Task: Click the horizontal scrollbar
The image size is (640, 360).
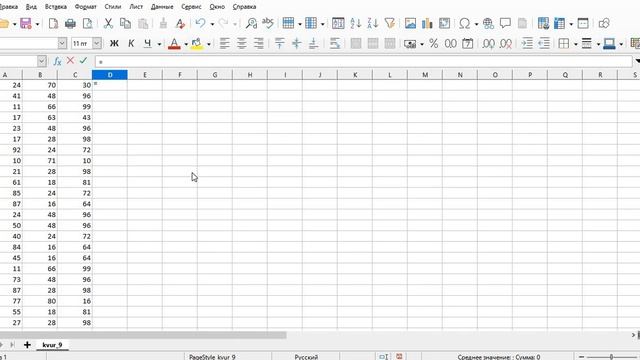Action: (143, 335)
